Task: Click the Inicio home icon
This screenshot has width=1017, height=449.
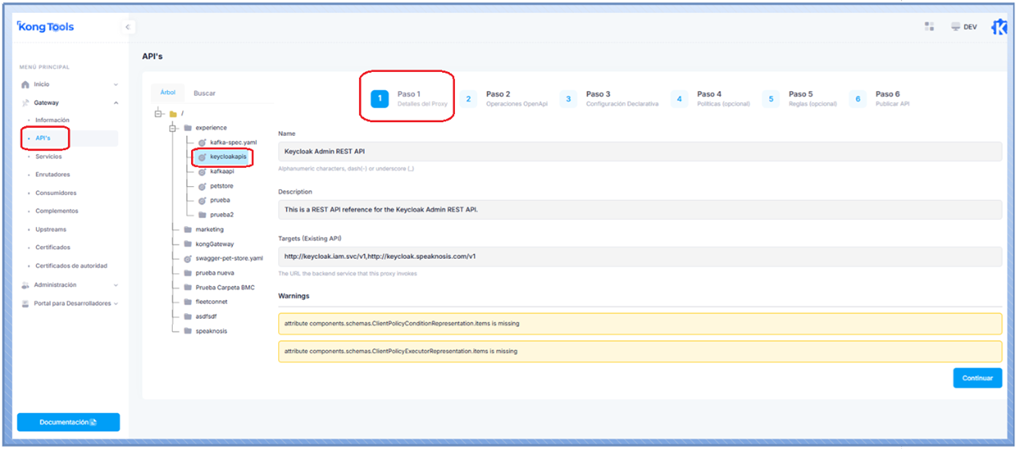Action: click(x=26, y=85)
